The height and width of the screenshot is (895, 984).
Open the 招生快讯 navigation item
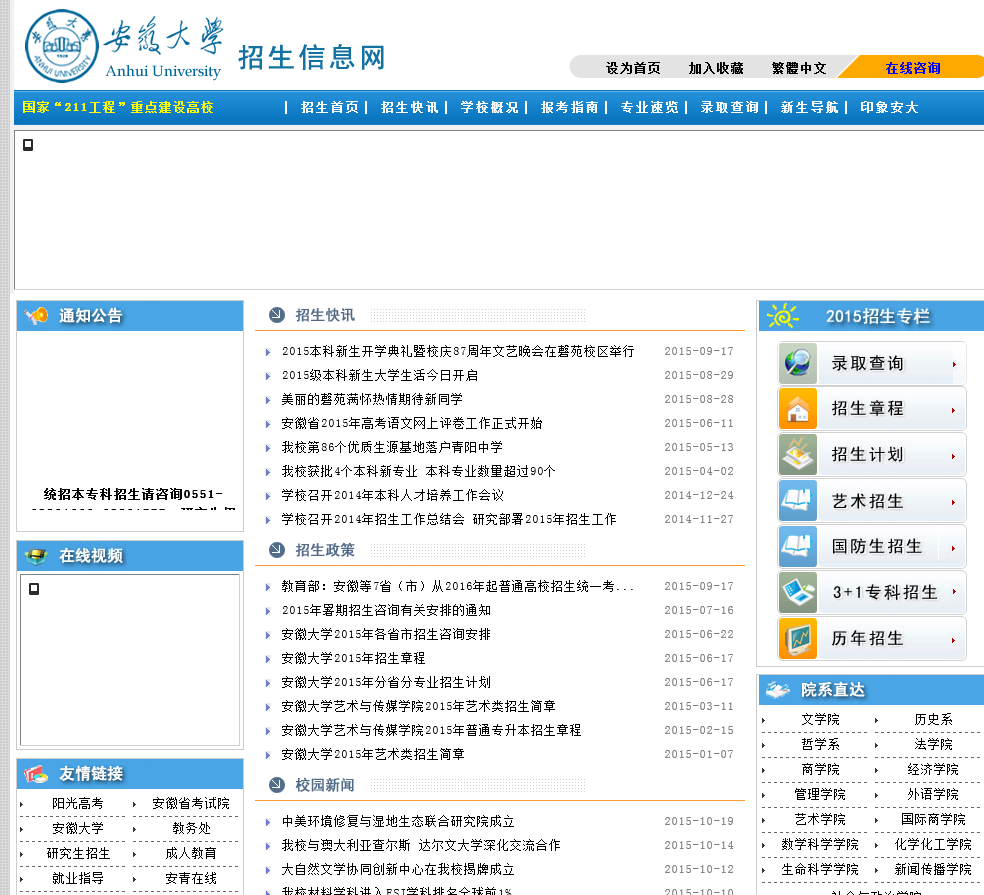click(410, 107)
